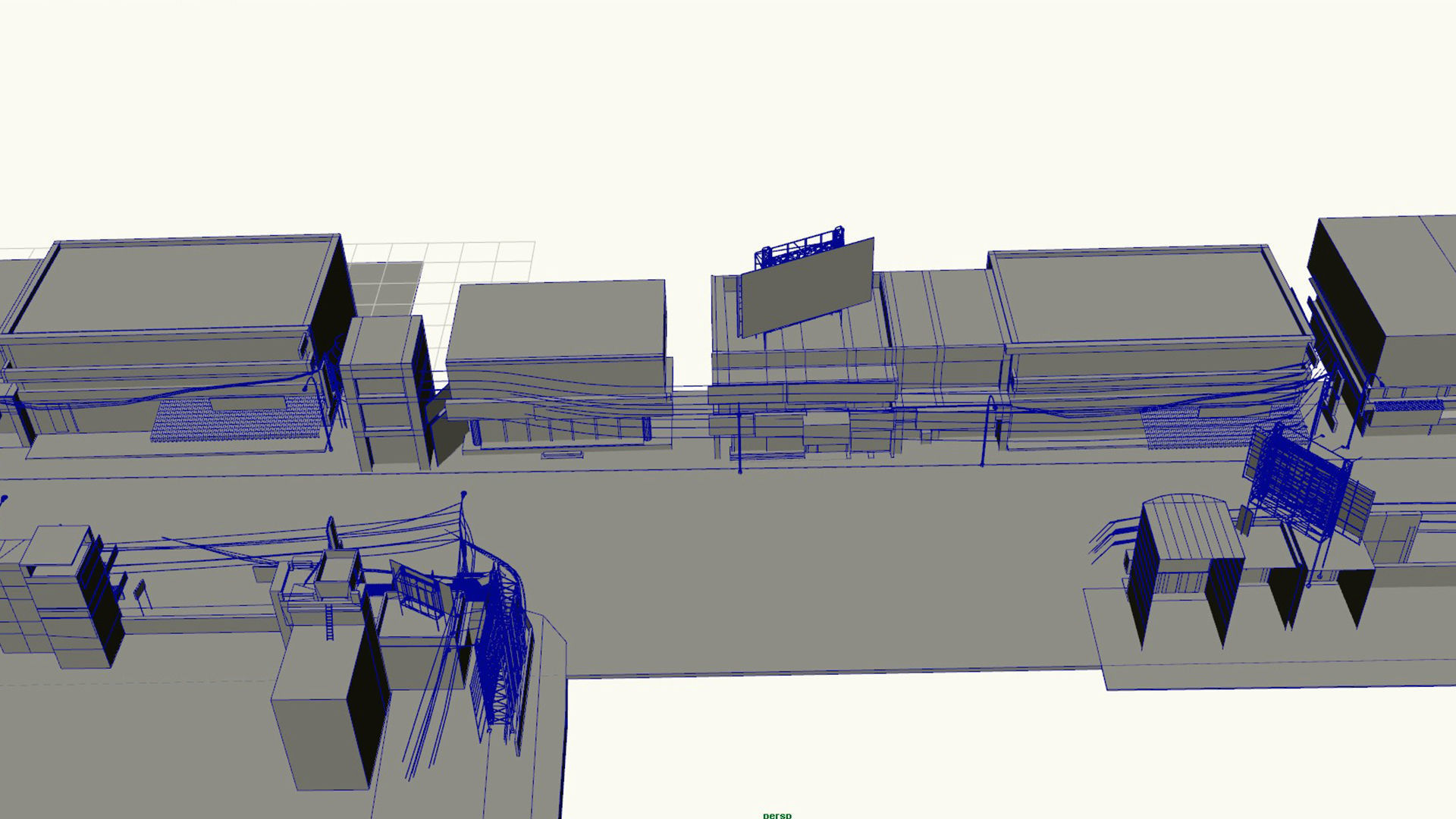Select the ladder on the lower left building
Viewport: 1456px width, 819px height.
tap(330, 623)
